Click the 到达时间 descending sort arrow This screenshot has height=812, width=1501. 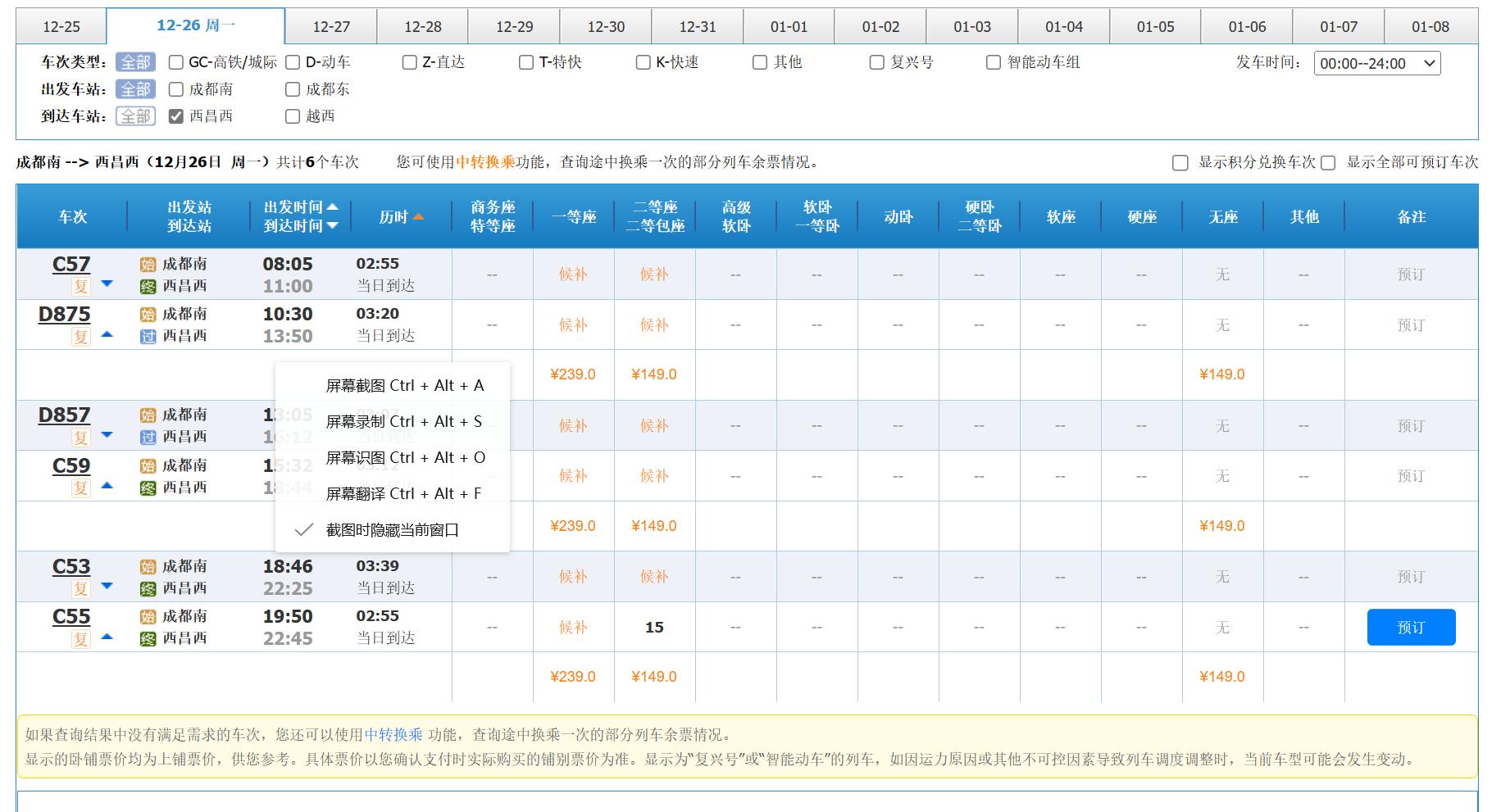coord(331,227)
